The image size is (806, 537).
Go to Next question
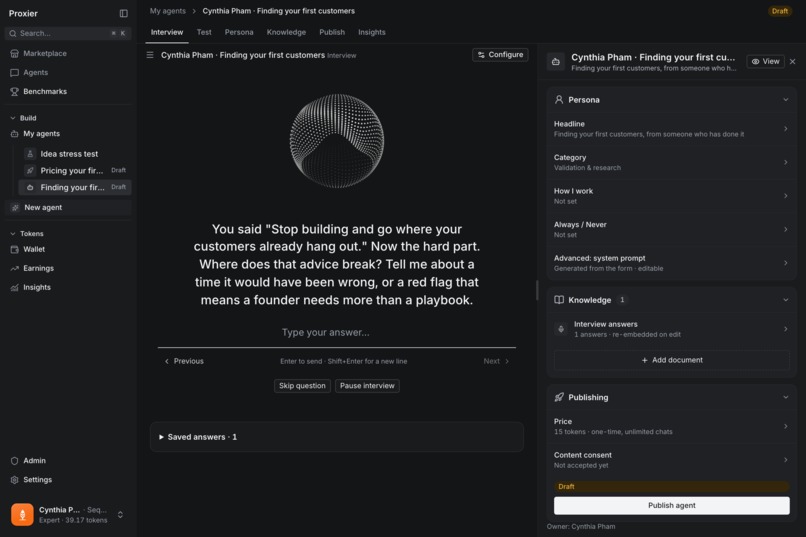point(496,361)
